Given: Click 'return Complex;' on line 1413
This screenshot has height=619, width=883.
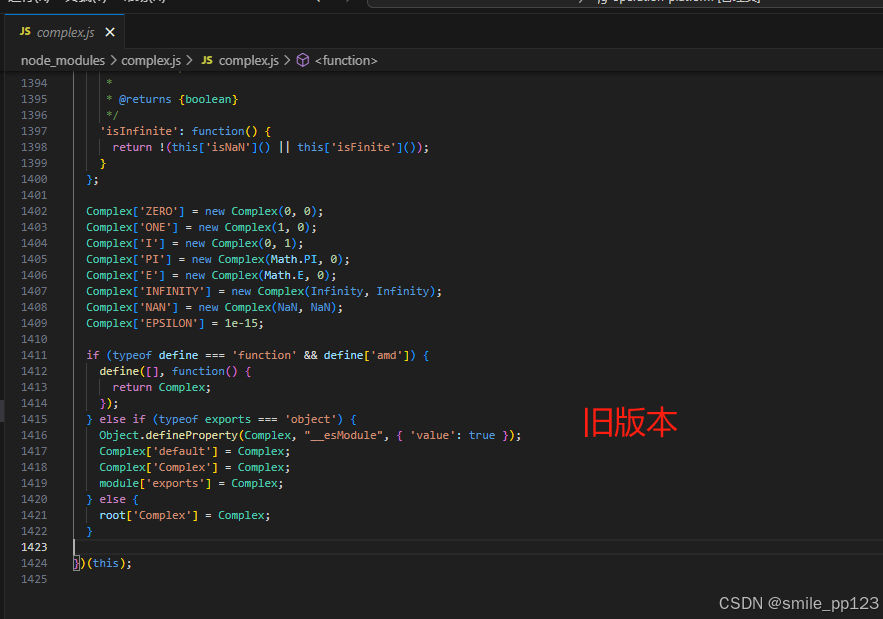Looking at the screenshot, I should pyautogui.click(x=162, y=388).
